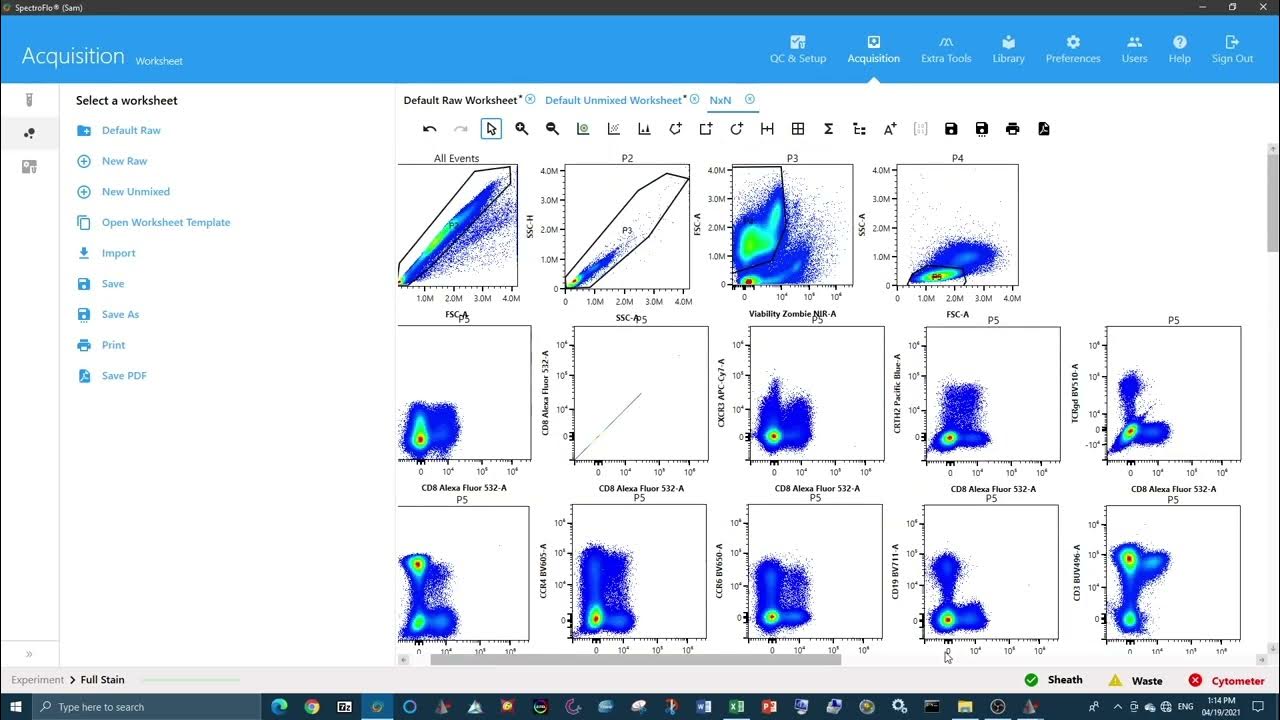Screen dimensions: 1280x720
Task: Open the worksheet dots icon in left sidebar
Action: click(x=29, y=133)
